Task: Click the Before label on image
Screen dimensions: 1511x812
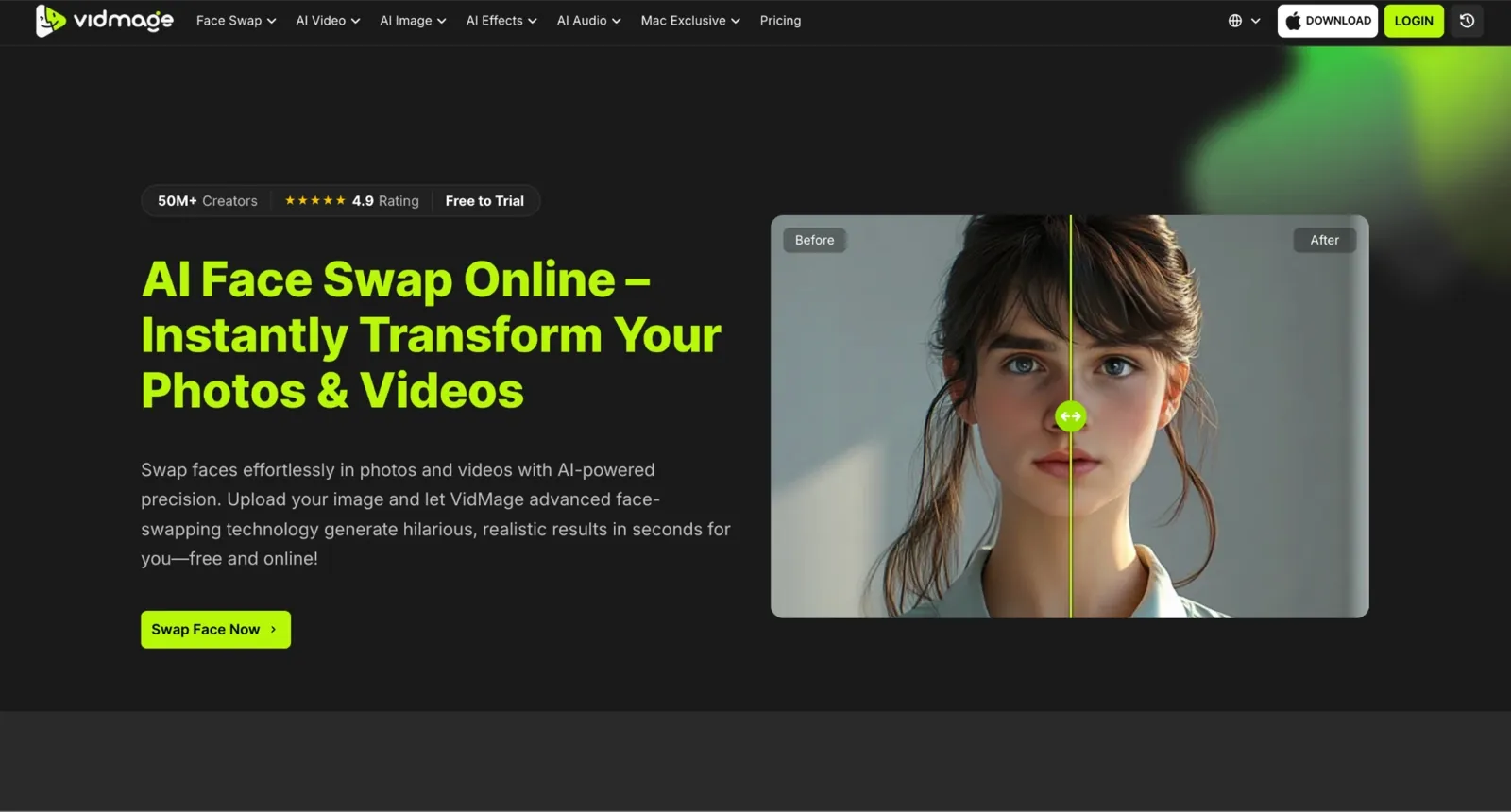Action: [x=814, y=240]
